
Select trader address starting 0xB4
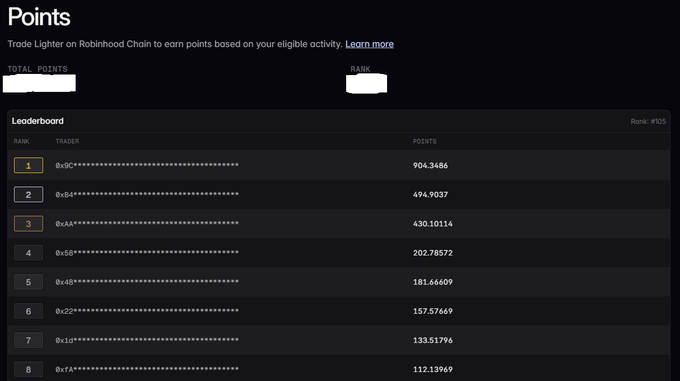click(x=147, y=195)
